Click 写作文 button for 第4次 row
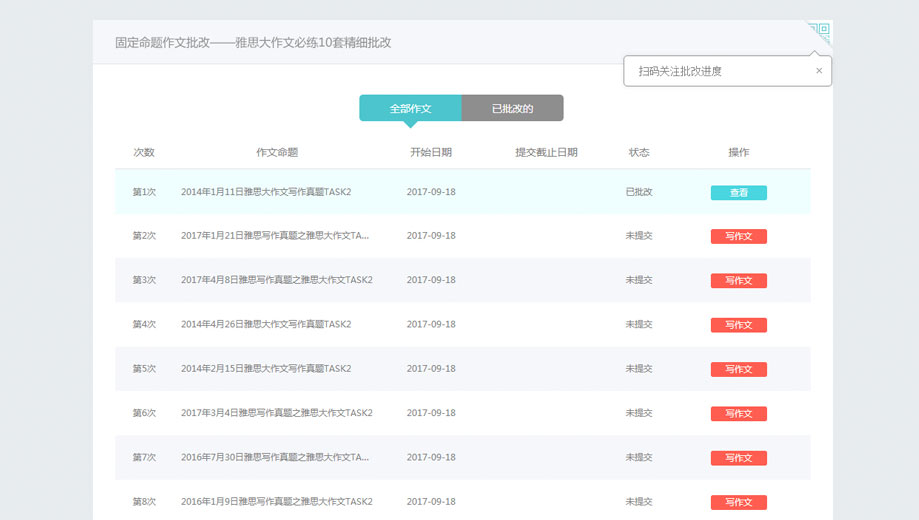919x520 pixels. 738,325
